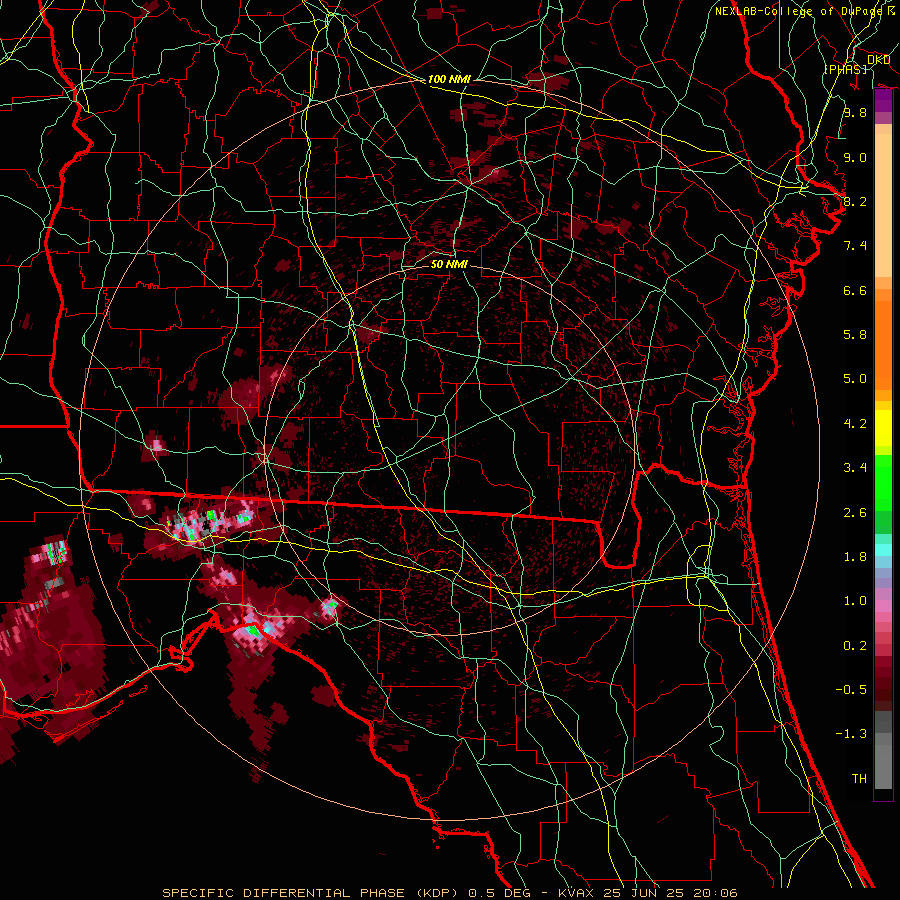This screenshot has width=900, height=900.
Task: Click the 7.4 value on color scale
Action: click(855, 246)
